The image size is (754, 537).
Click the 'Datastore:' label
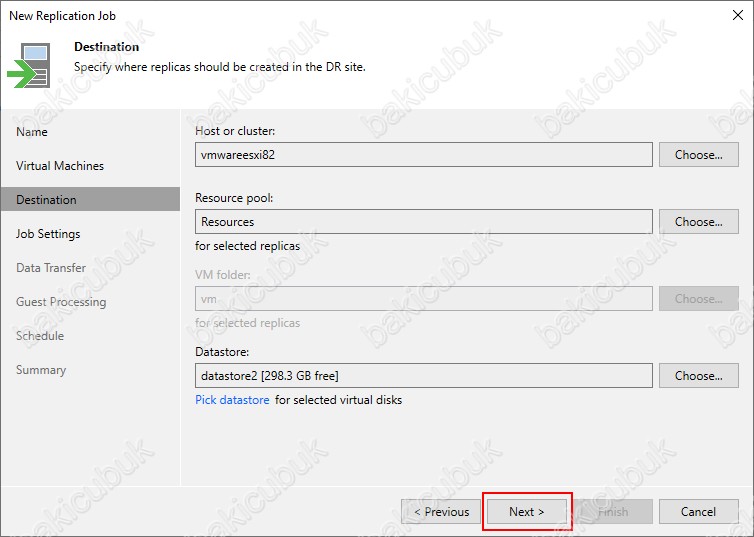tap(222, 351)
